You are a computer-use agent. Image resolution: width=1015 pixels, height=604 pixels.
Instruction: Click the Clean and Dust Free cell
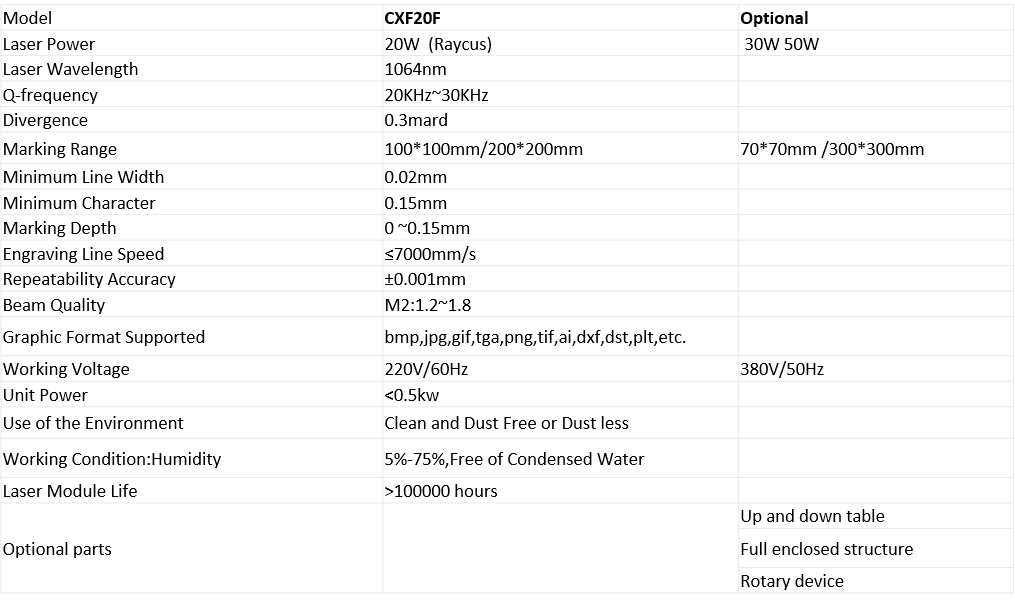point(506,423)
